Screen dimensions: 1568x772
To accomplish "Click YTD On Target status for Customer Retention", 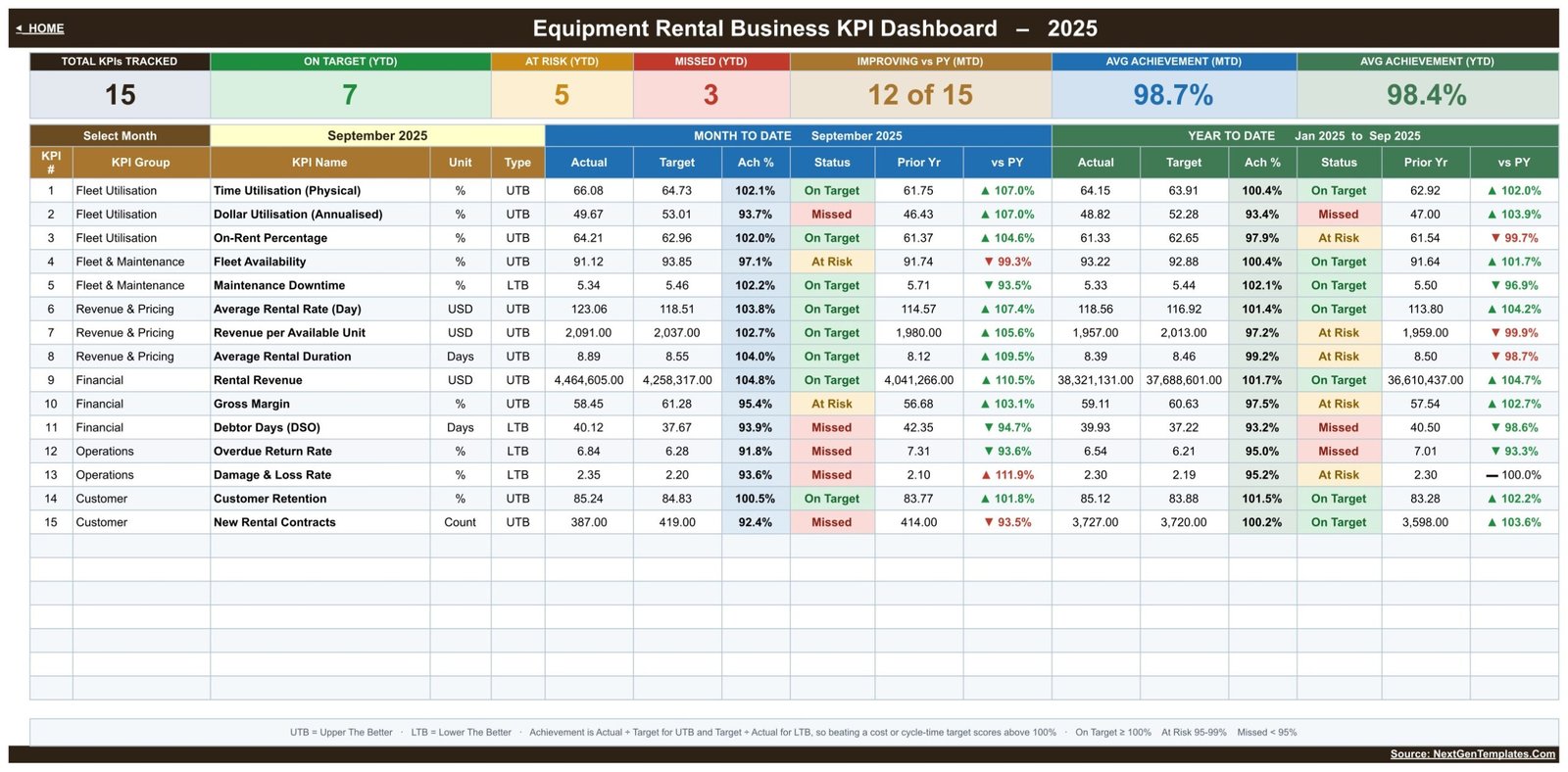I will click(1339, 499).
